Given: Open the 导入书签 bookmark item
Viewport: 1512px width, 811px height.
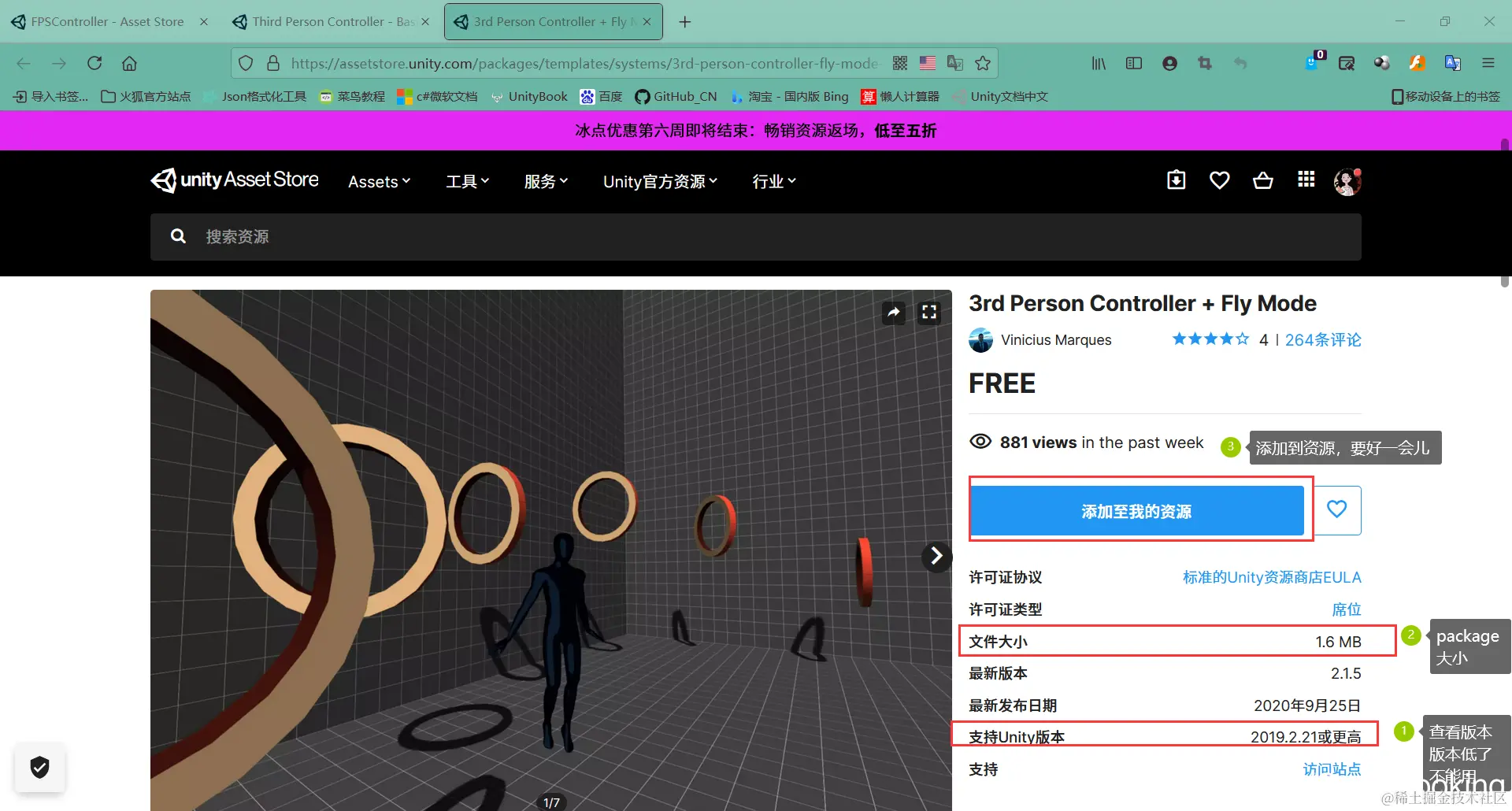Looking at the screenshot, I should (x=51, y=96).
